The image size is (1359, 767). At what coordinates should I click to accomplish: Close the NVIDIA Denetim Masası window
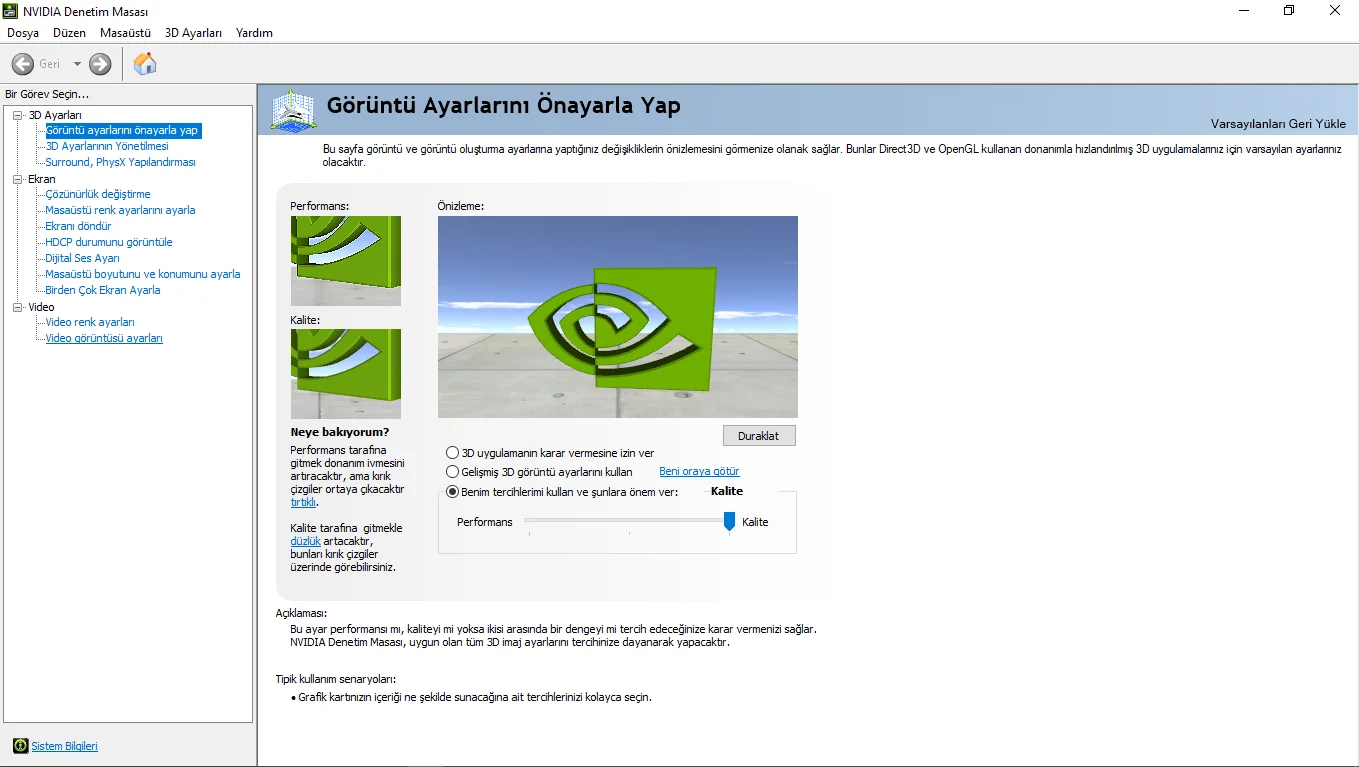tap(1335, 11)
